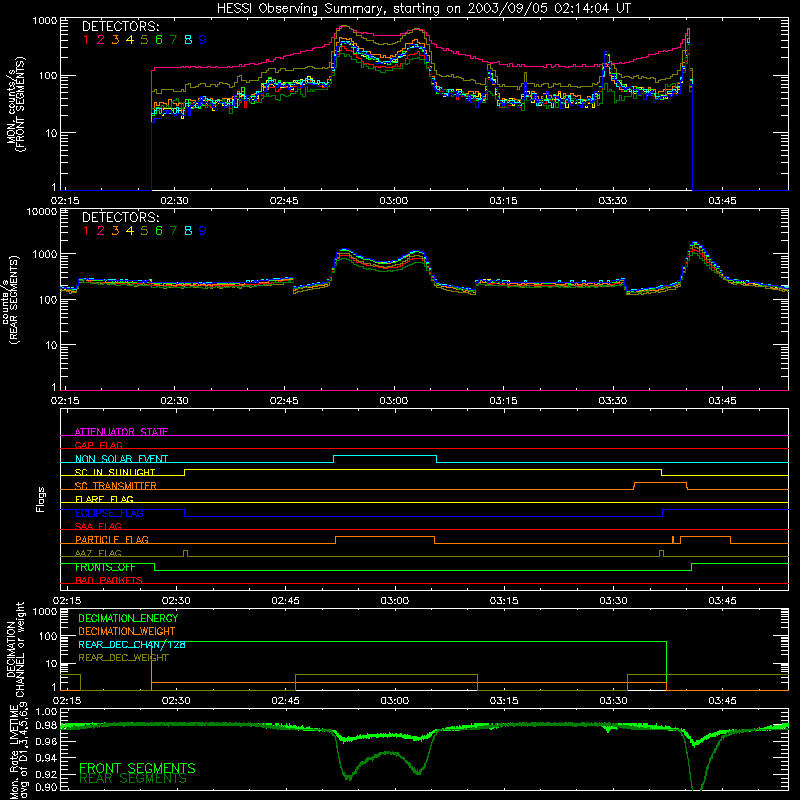Select the DETECTORS: label in the rear segments plot
This screenshot has height=800, width=800.
(x=121, y=218)
